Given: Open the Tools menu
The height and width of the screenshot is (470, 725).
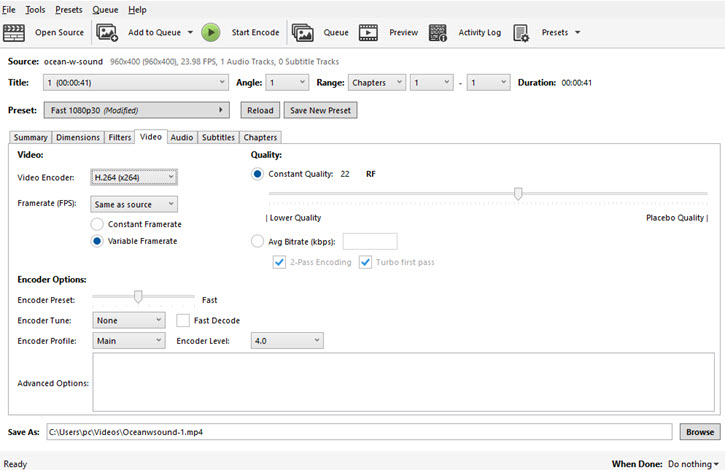Looking at the screenshot, I should 35,10.
